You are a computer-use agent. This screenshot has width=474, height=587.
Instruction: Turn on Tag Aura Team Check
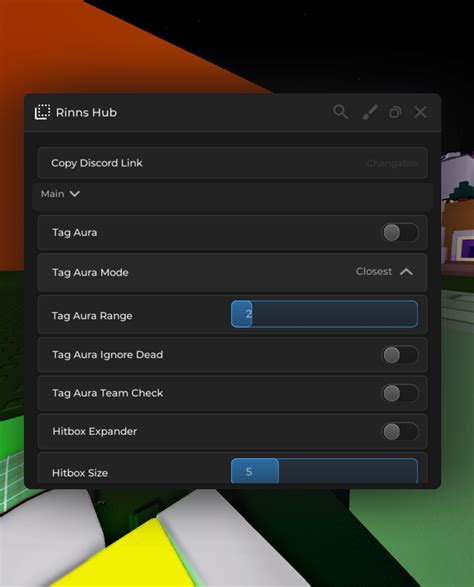[400, 393]
